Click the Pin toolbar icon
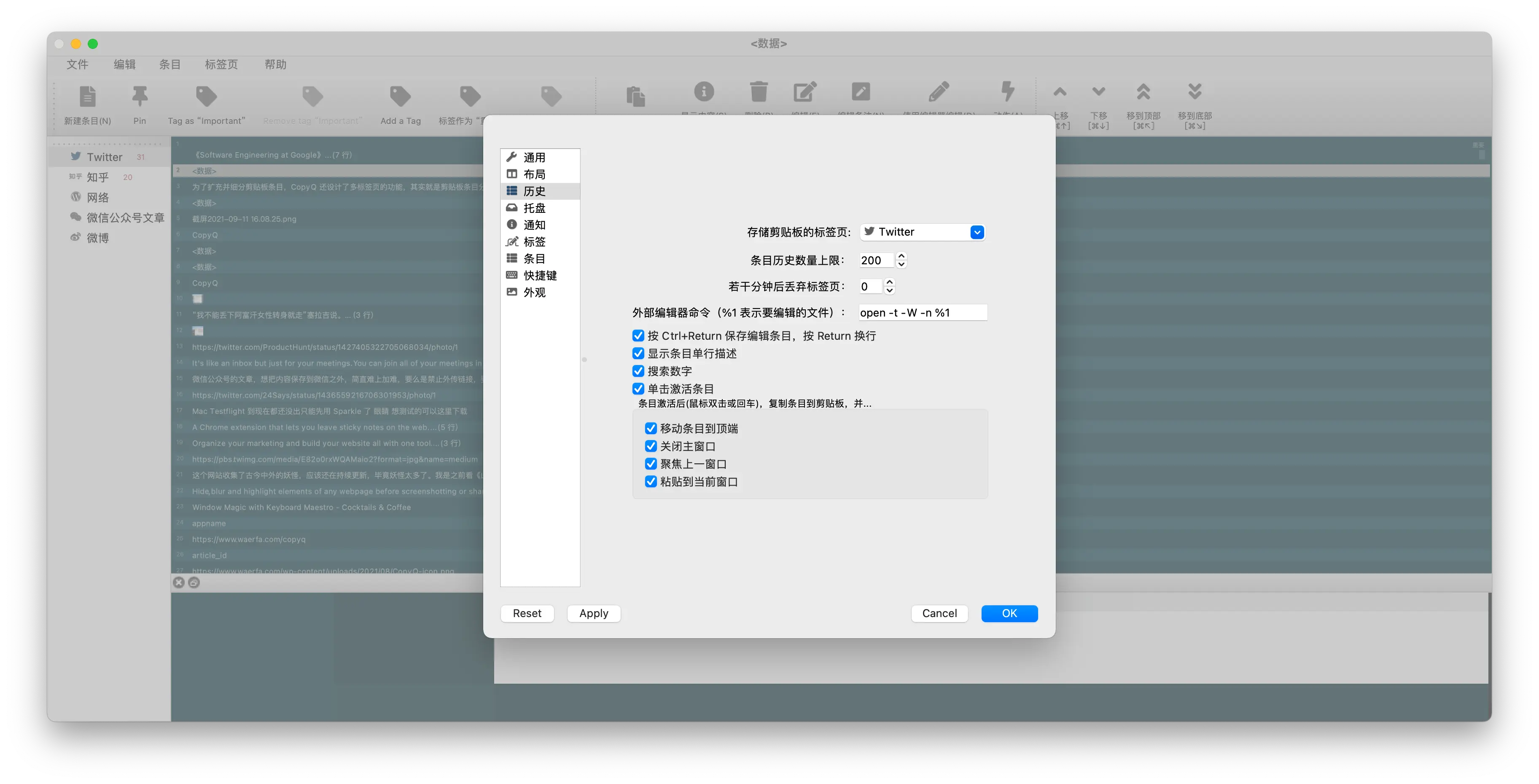 139,97
